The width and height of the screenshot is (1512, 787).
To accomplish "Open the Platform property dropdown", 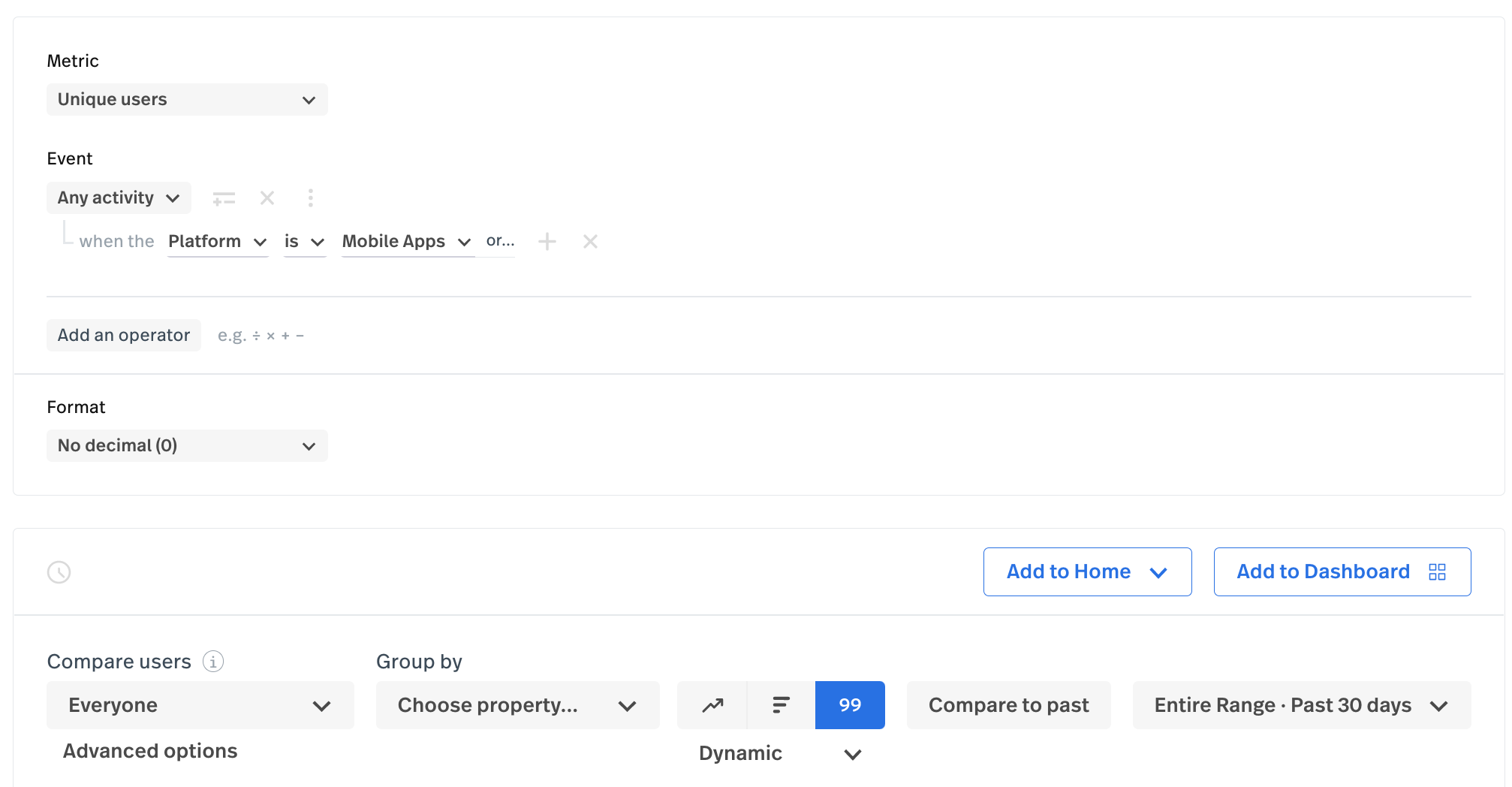I will point(218,242).
